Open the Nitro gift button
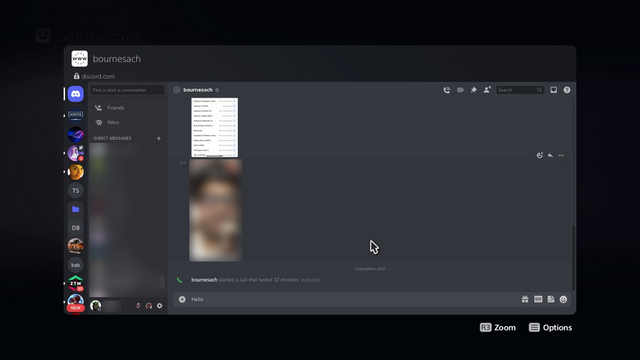This screenshot has width=640, height=360. tap(525, 299)
